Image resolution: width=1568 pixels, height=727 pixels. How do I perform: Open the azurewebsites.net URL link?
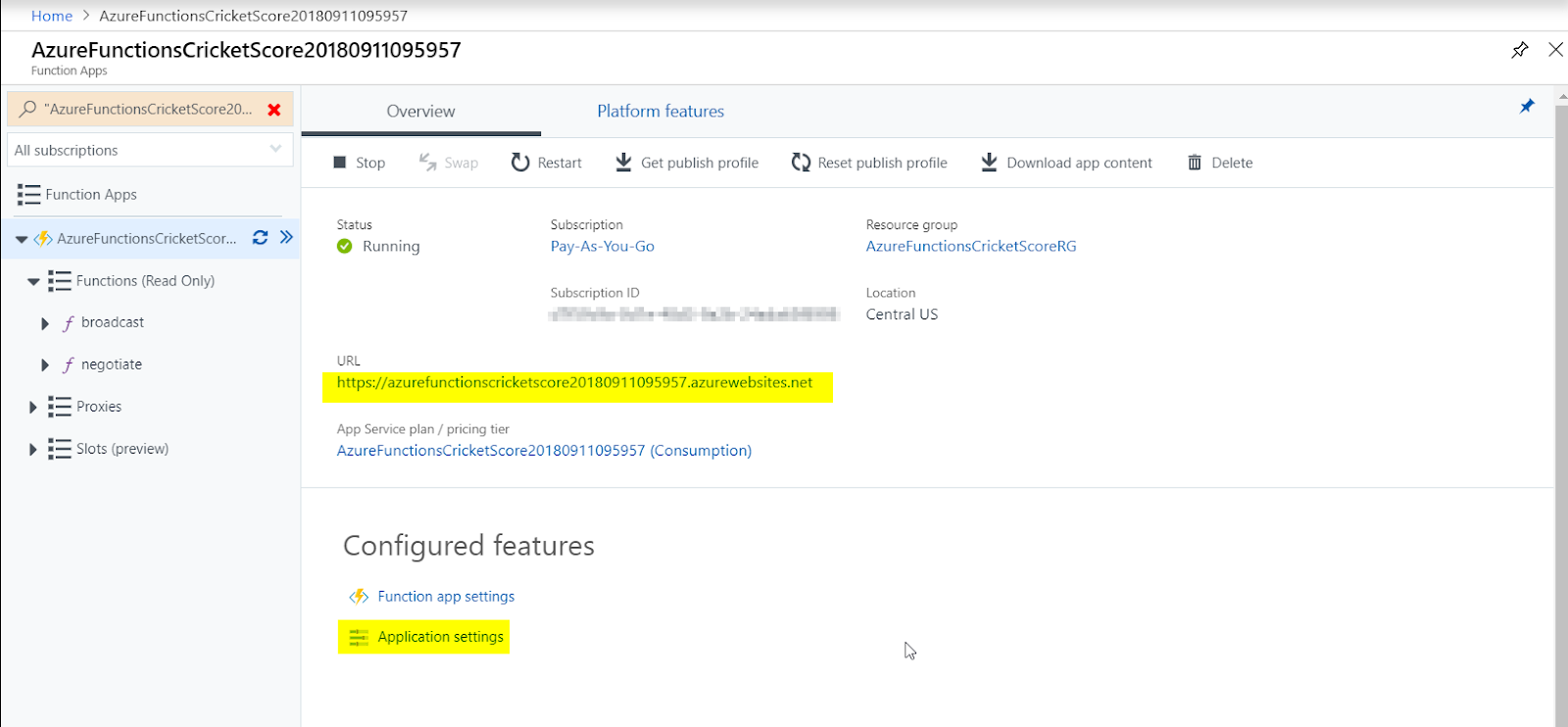coord(575,382)
